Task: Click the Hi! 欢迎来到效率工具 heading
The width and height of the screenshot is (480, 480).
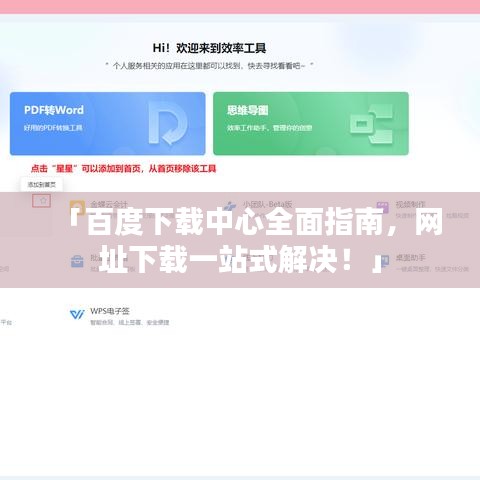Action: [209, 48]
